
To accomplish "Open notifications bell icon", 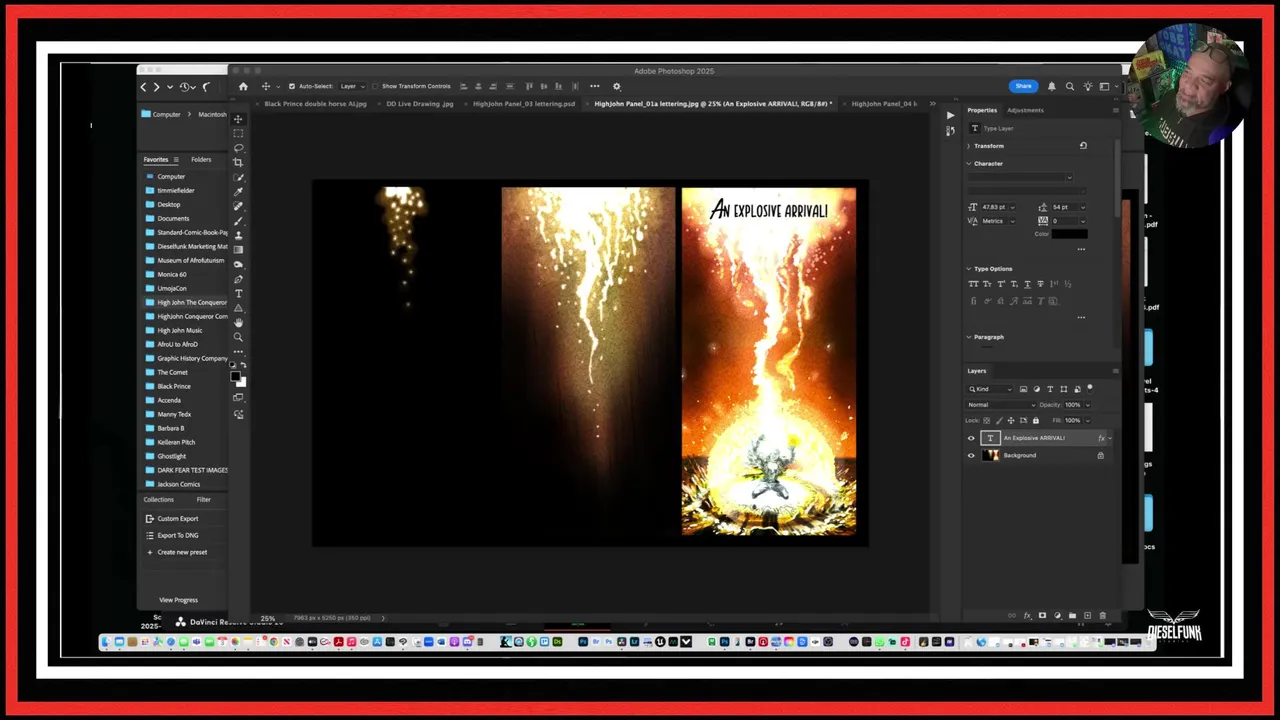I will coord(1051,86).
